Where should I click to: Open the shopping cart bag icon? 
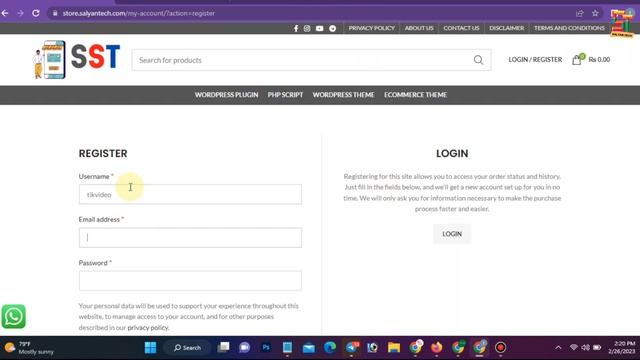click(x=577, y=60)
